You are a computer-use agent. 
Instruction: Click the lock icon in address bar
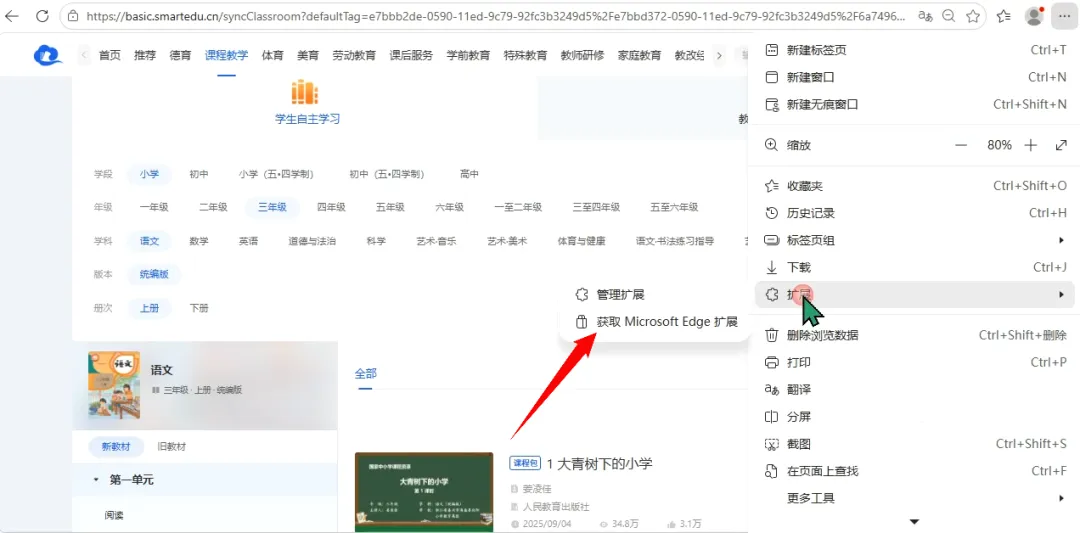(x=73, y=16)
